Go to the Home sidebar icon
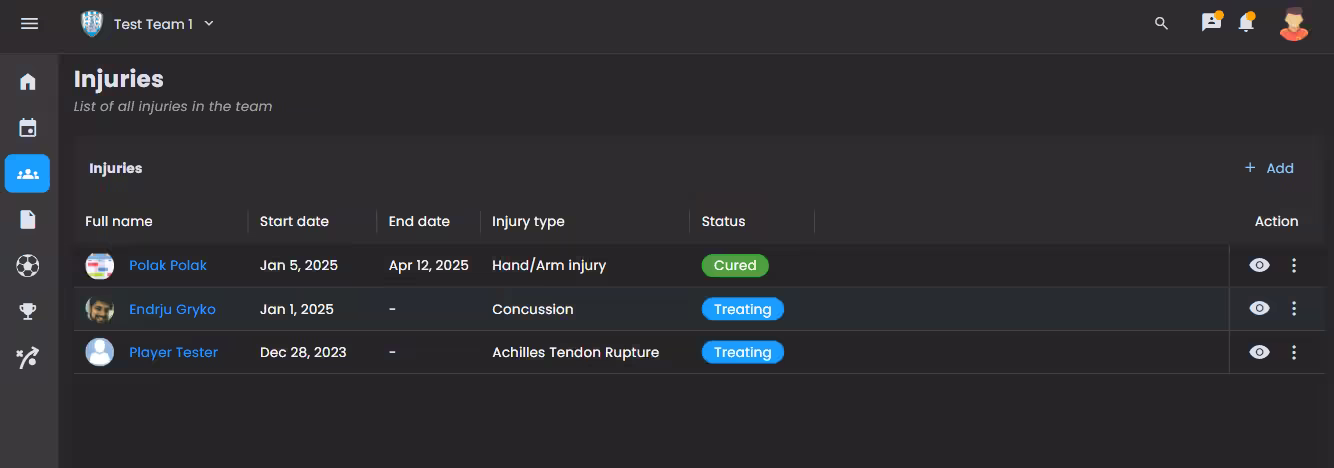 (x=28, y=82)
